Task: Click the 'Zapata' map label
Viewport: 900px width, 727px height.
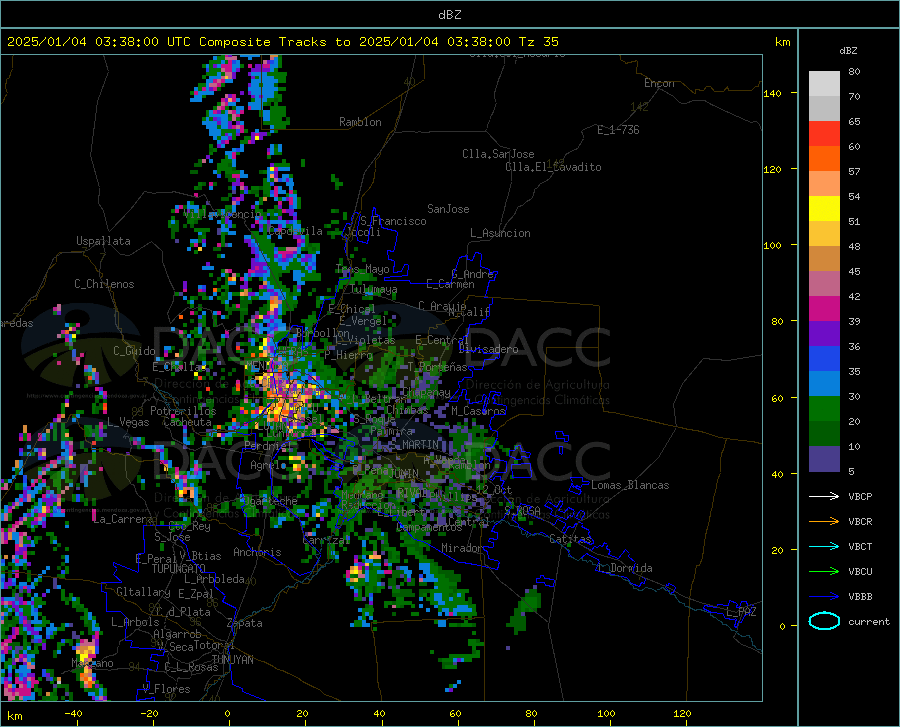Action: point(245,623)
